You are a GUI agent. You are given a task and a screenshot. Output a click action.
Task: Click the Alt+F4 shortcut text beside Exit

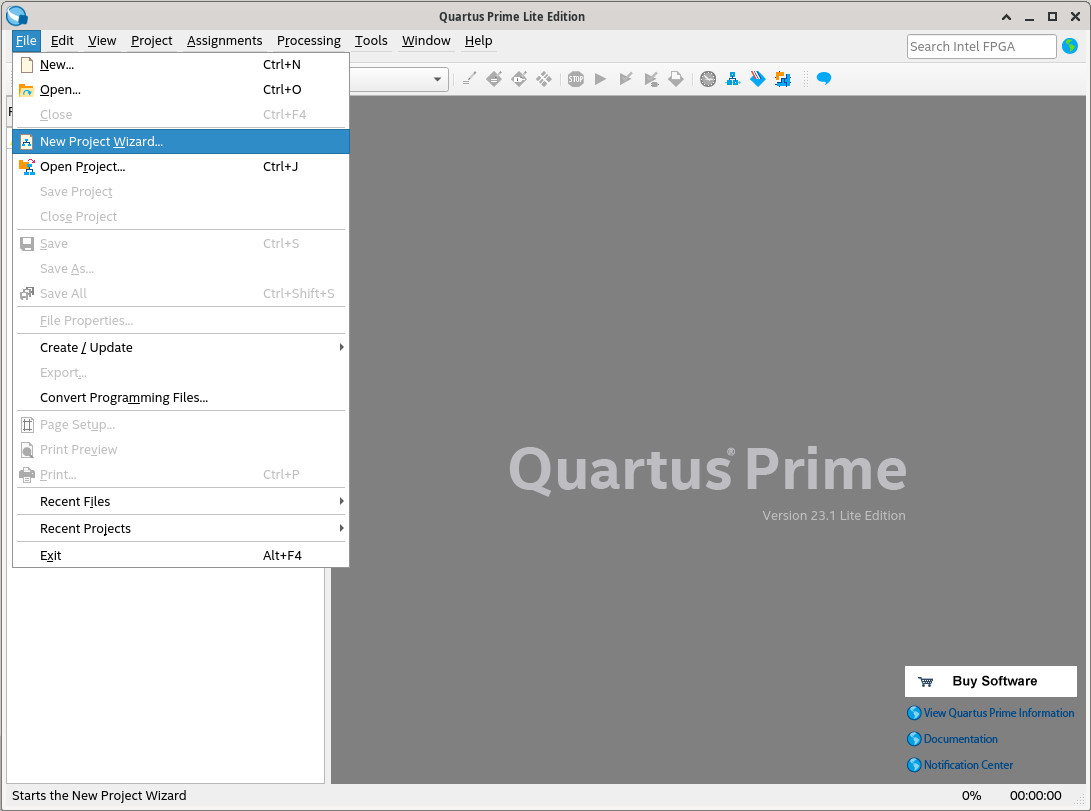point(282,556)
